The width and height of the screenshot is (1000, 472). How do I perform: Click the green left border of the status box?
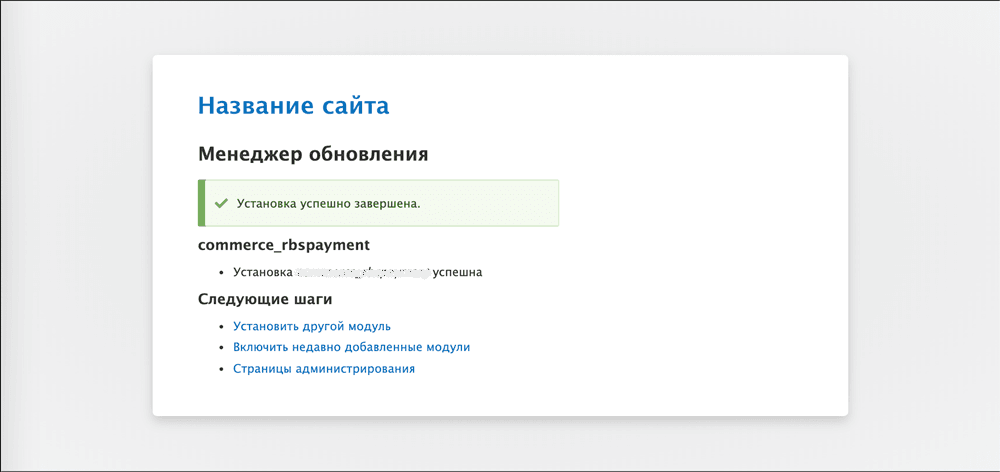(x=201, y=203)
